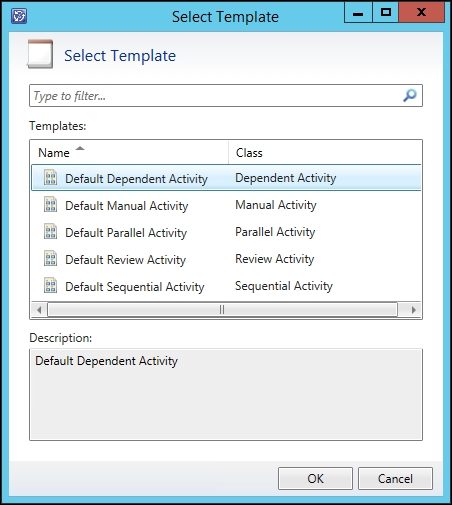Click the Name column sort arrow

(x=80, y=149)
